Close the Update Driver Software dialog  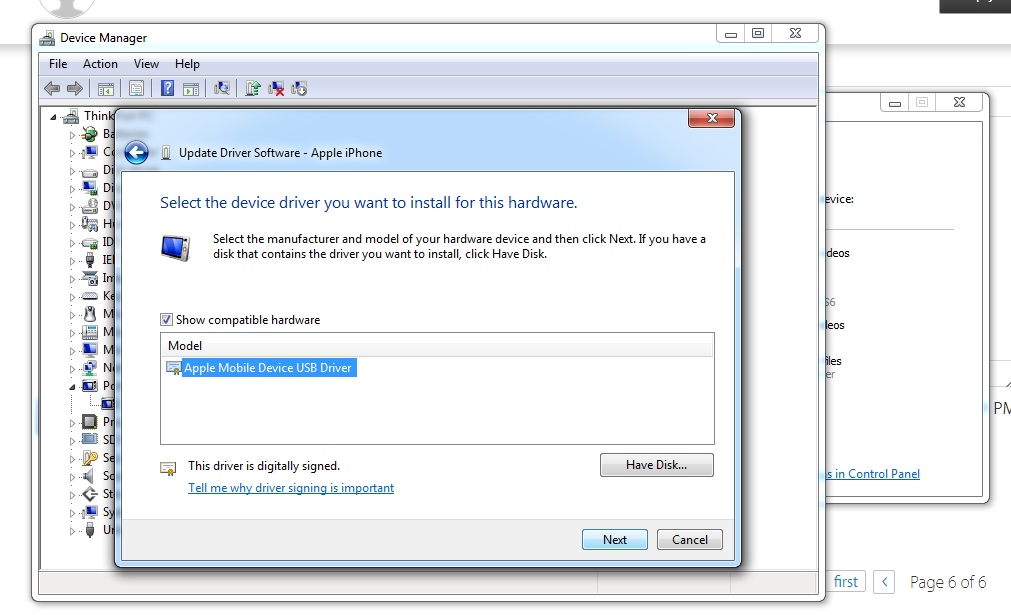coord(711,118)
